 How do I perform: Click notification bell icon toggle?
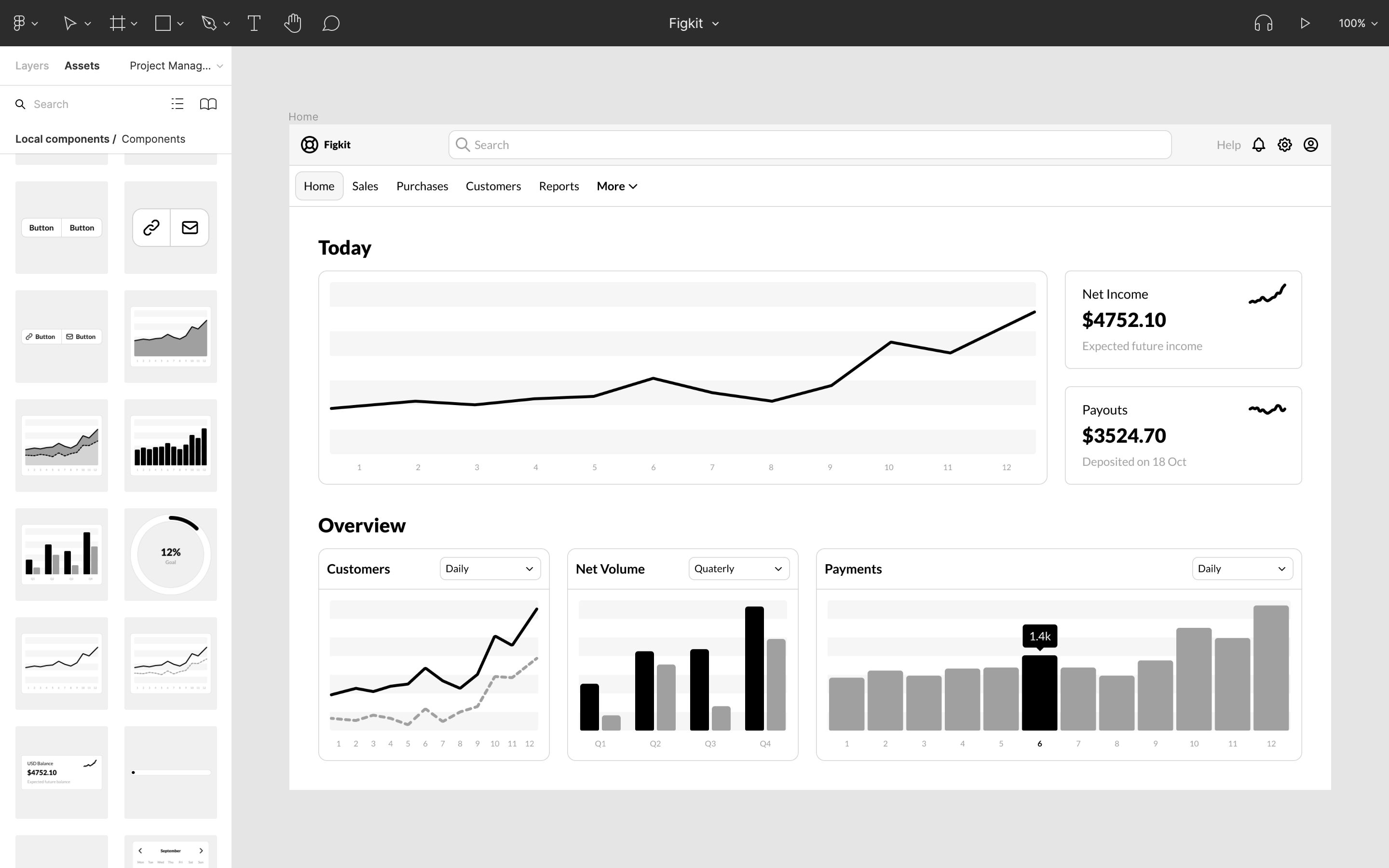tap(1259, 145)
